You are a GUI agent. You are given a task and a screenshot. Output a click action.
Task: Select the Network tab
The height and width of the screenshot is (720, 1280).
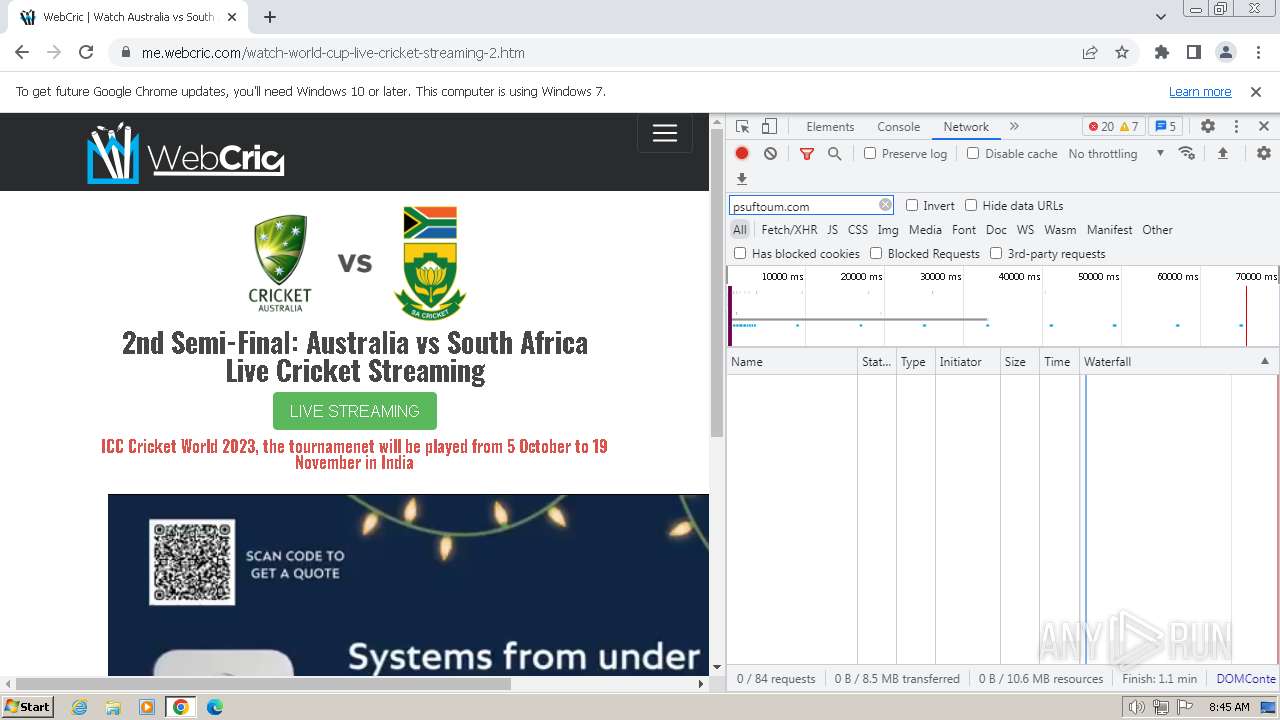click(x=966, y=127)
